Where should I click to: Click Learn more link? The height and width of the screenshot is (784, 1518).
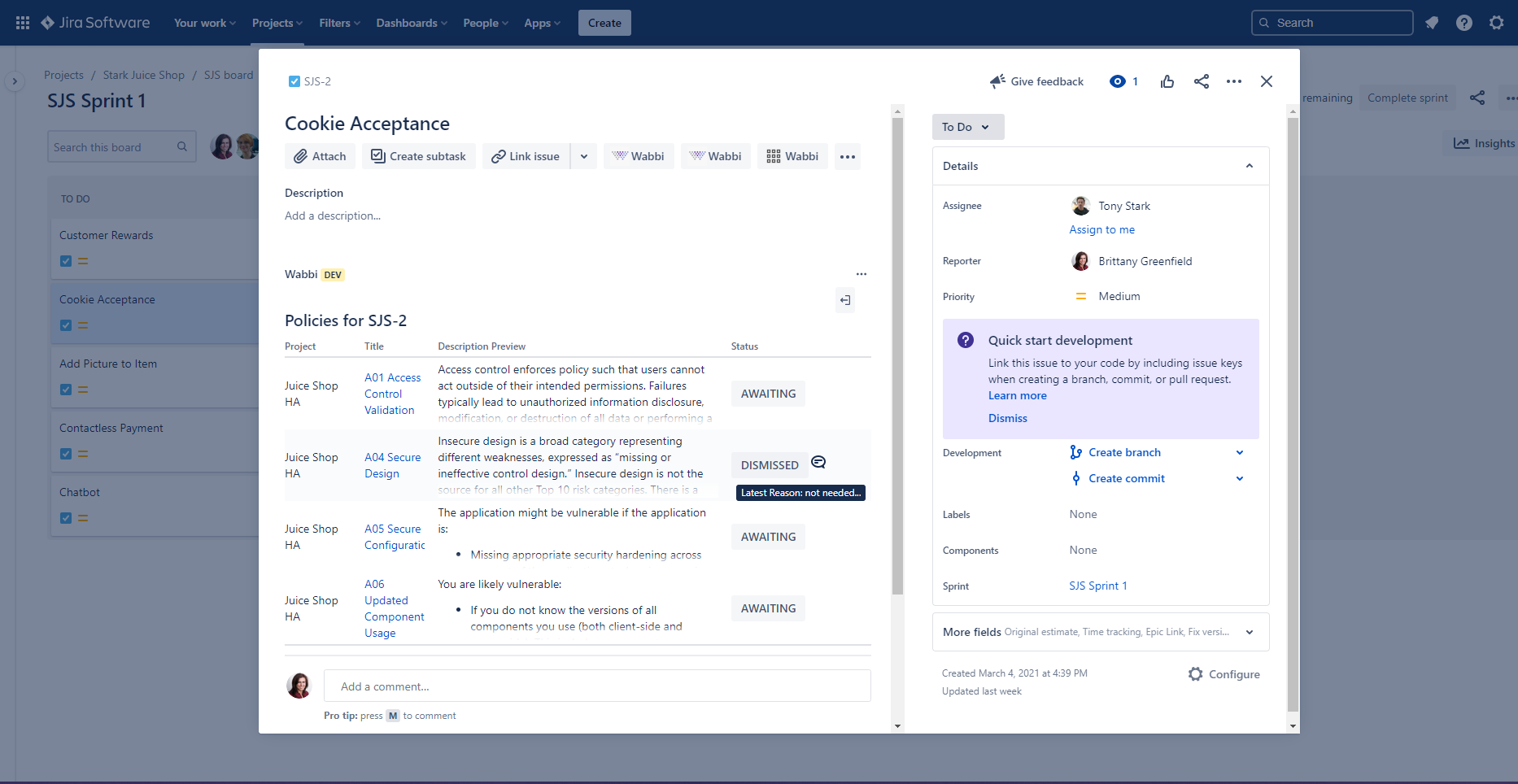1018,395
